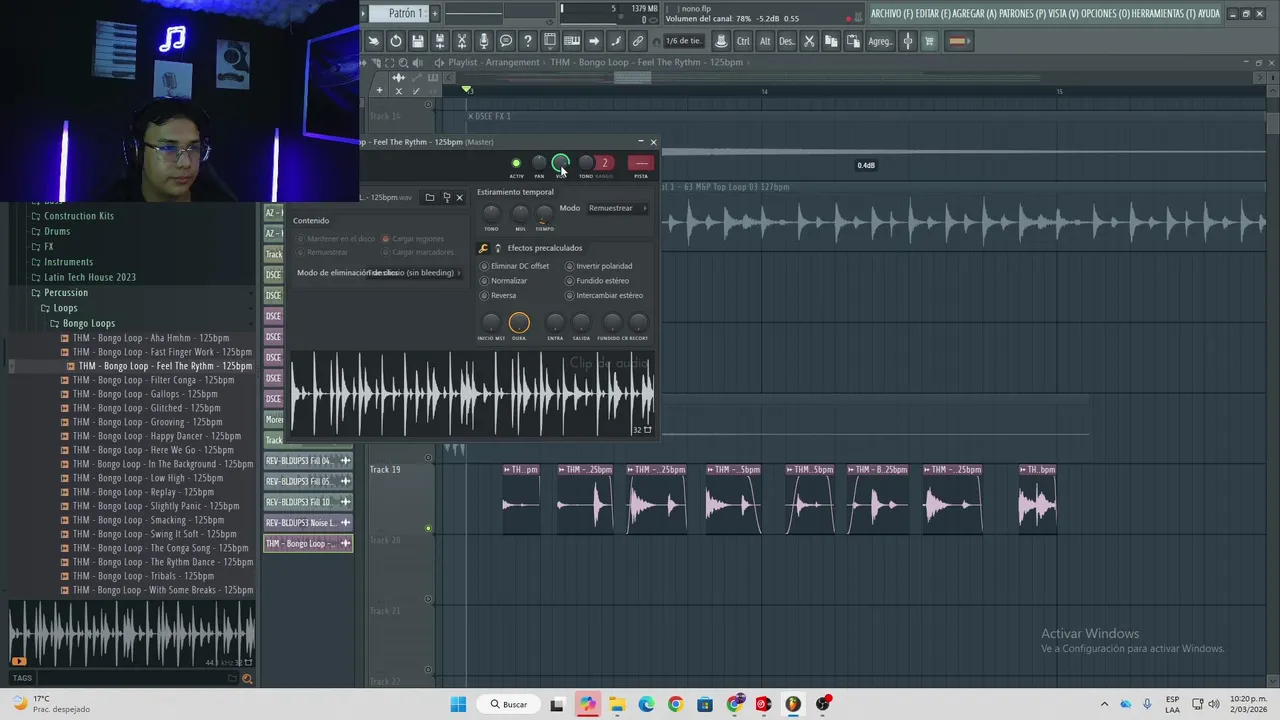The height and width of the screenshot is (720, 1280).
Task: Open the Modo Remuestrear dropdown
Action: 617,208
